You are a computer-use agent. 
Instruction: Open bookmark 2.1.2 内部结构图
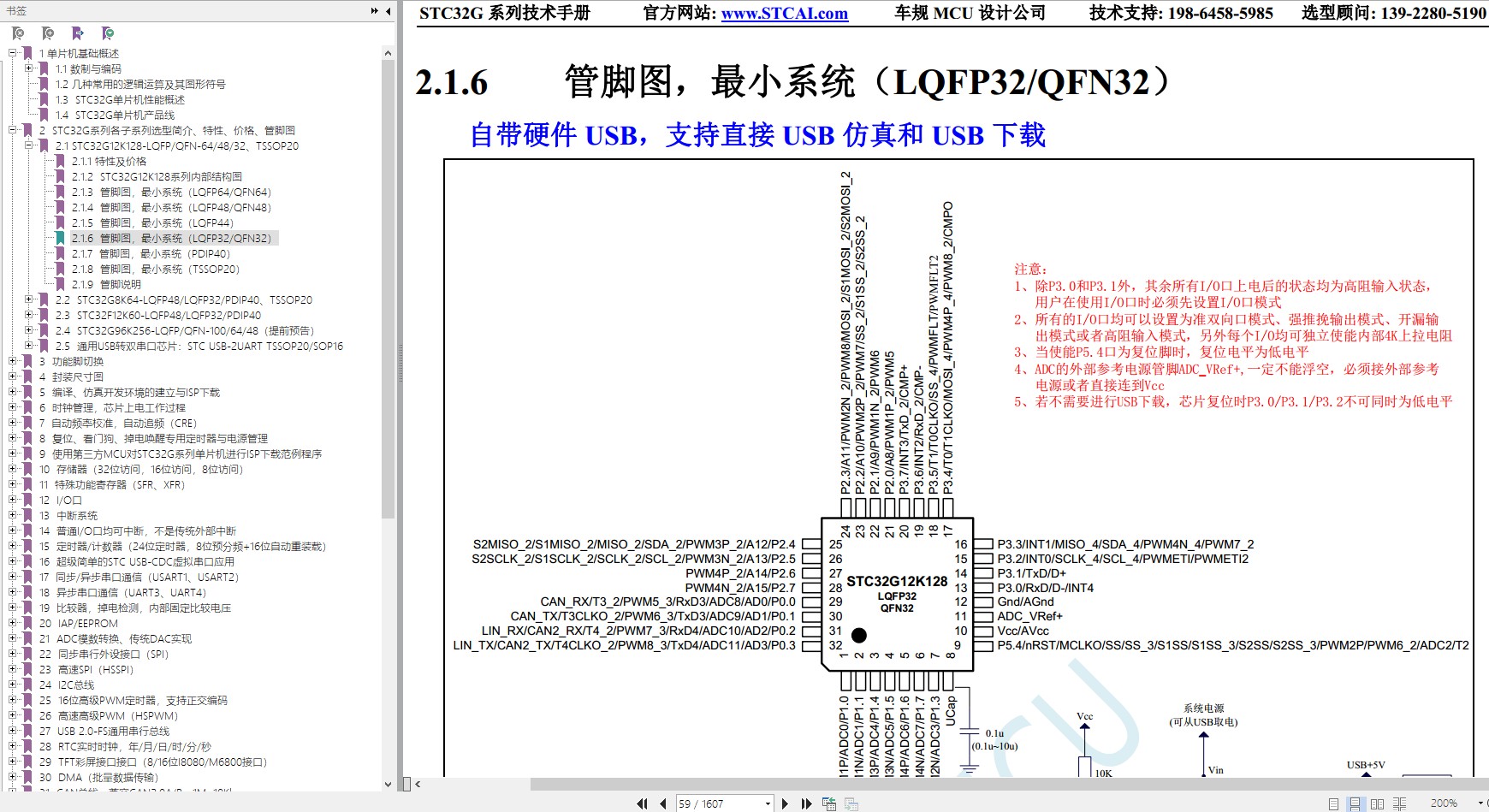click(157, 176)
